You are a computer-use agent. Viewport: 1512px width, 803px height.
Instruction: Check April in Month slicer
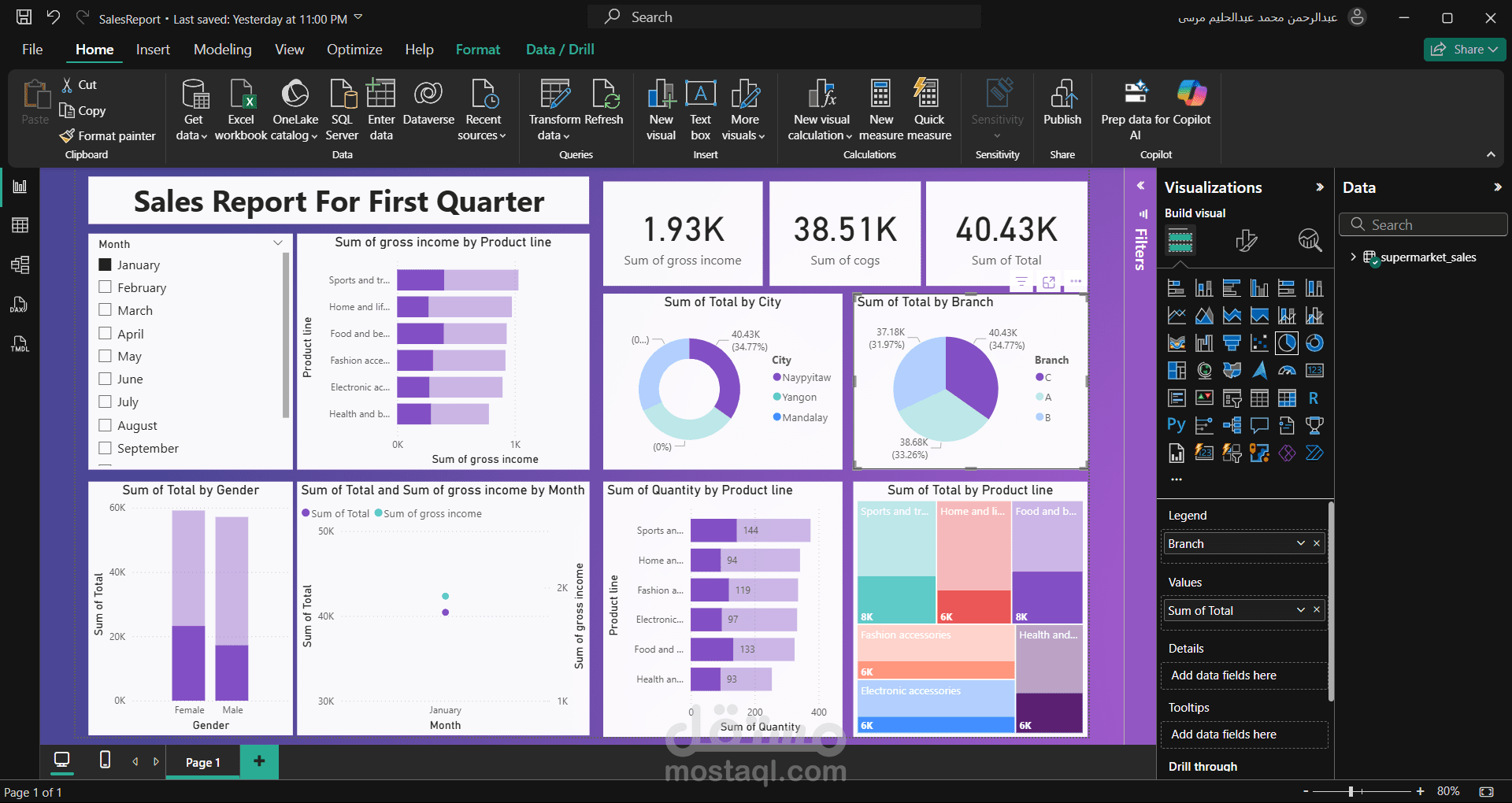click(x=105, y=333)
